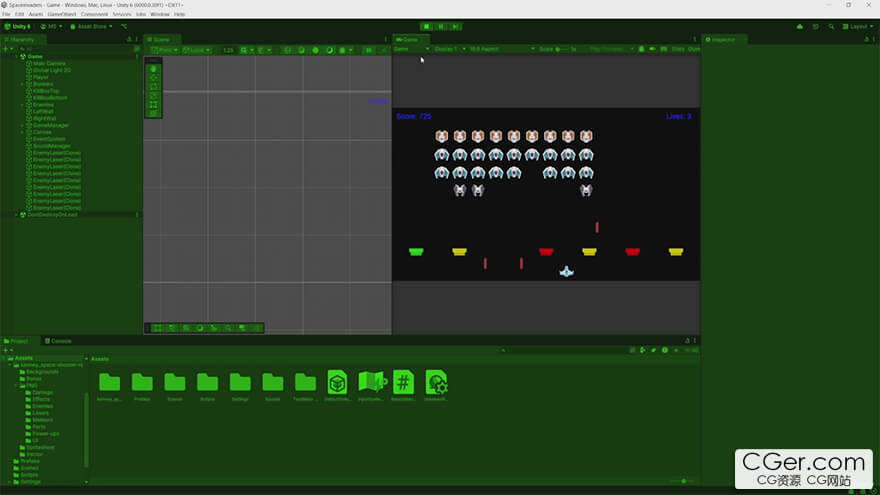The image size is (880, 495).
Task: Open the Edit menu
Action: pos(19,14)
